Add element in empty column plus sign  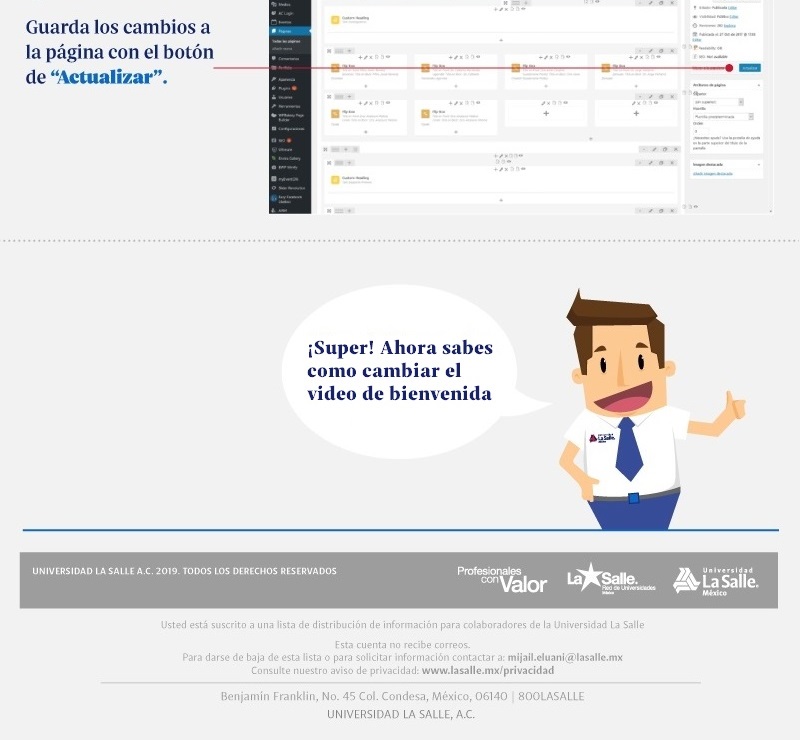tap(546, 113)
